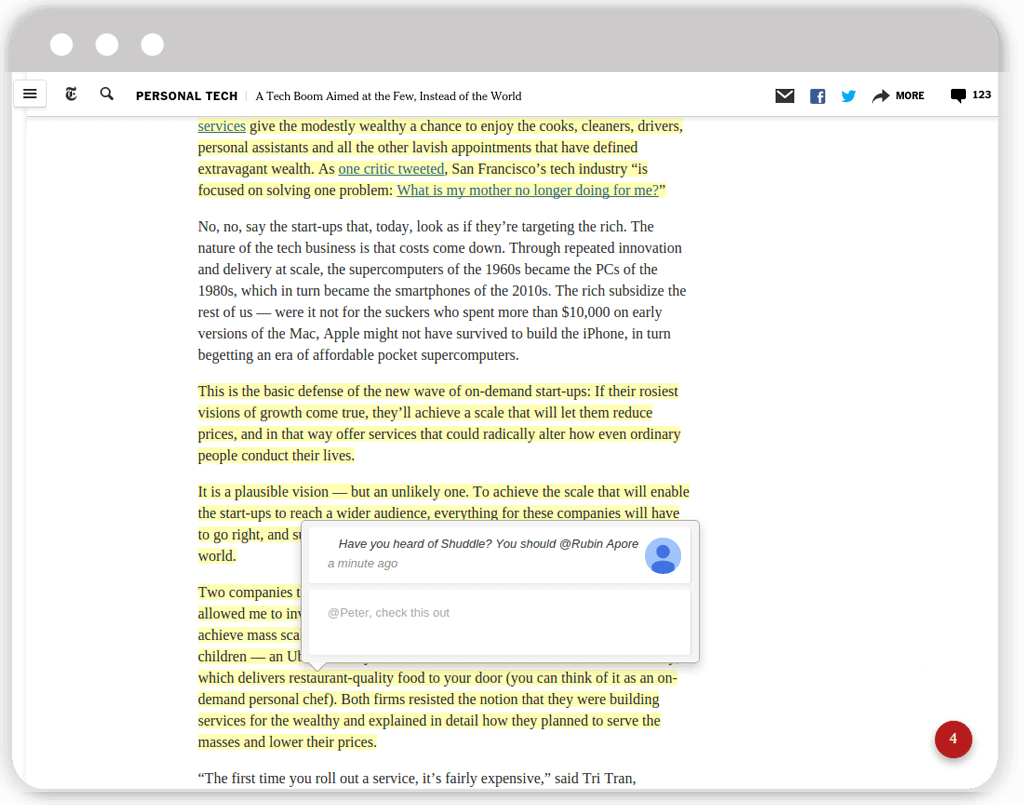This screenshot has height=805, width=1024.
Task: Open the 'one critic tweeted' link
Action: (x=391, y=169)
